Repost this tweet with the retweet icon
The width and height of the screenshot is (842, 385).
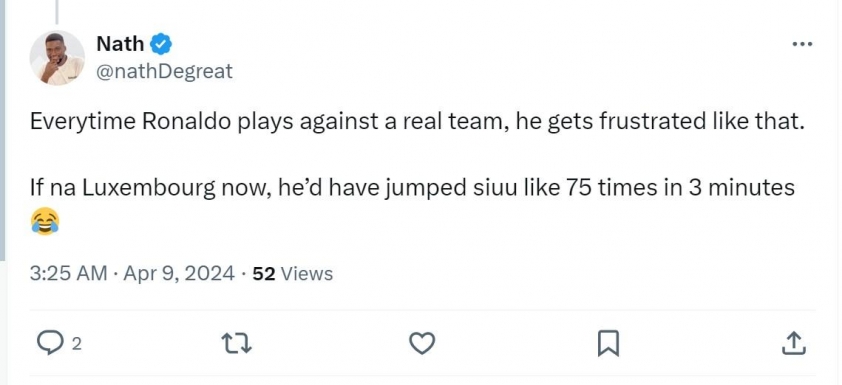click(x=237, y=343)
